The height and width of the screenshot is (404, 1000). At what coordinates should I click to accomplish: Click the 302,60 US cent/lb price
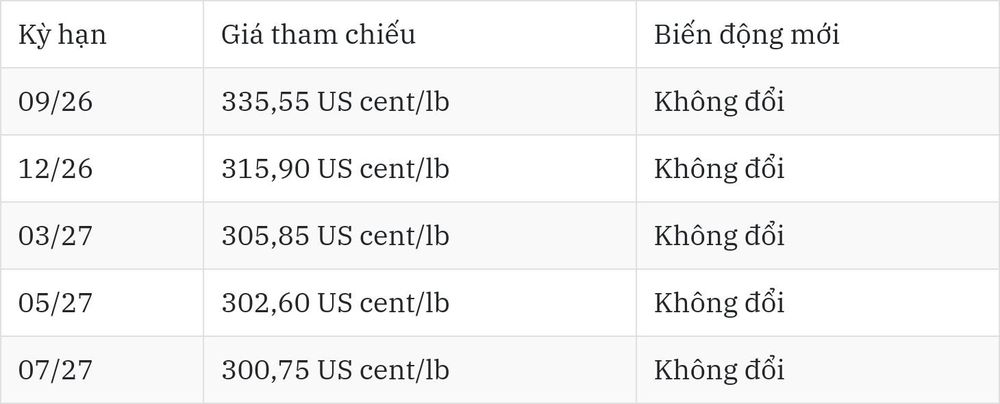tap(335, 303)
